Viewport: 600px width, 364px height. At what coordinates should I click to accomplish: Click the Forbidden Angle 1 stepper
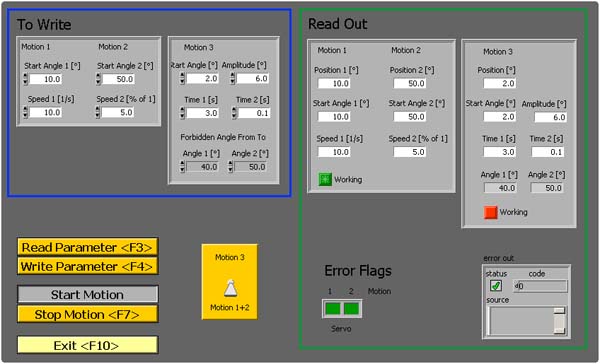coord(182,167)
